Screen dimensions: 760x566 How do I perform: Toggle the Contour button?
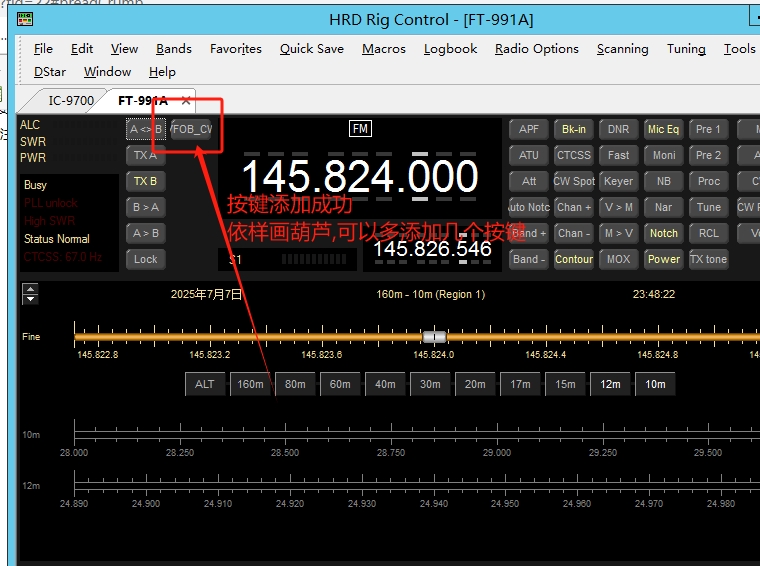tap(574, 259)
